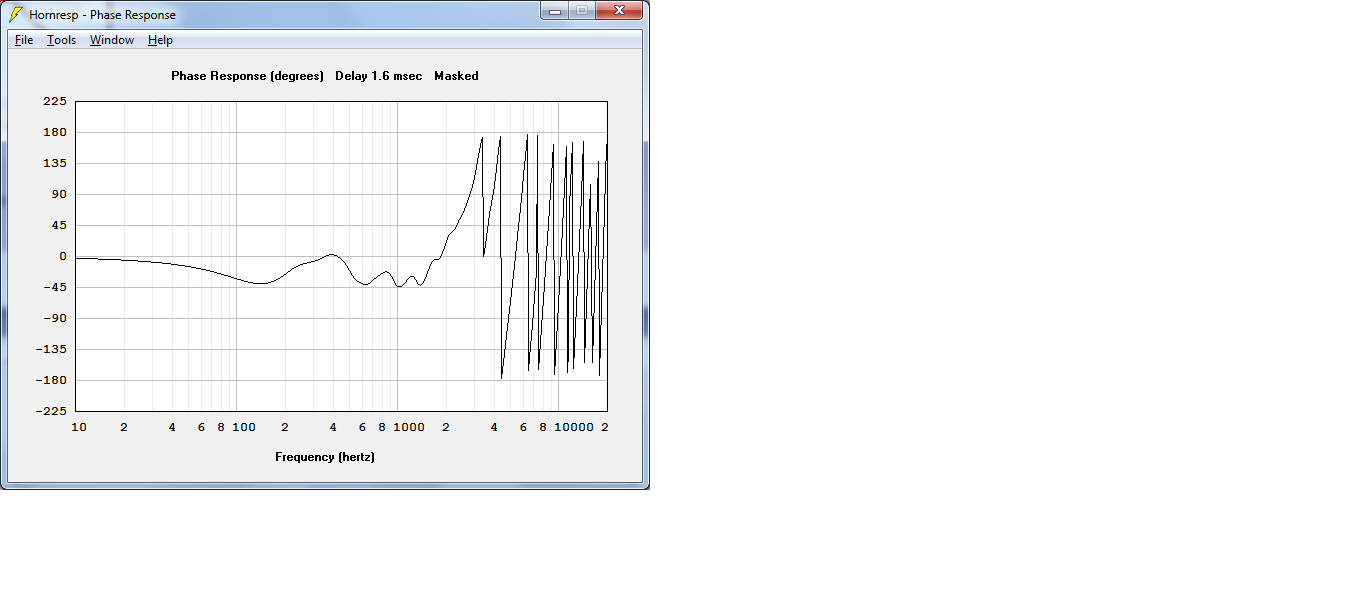Click the -225 value on vertical axis
The height and width of the screenshot is (605, 1360).
click(x=51, y=410)
